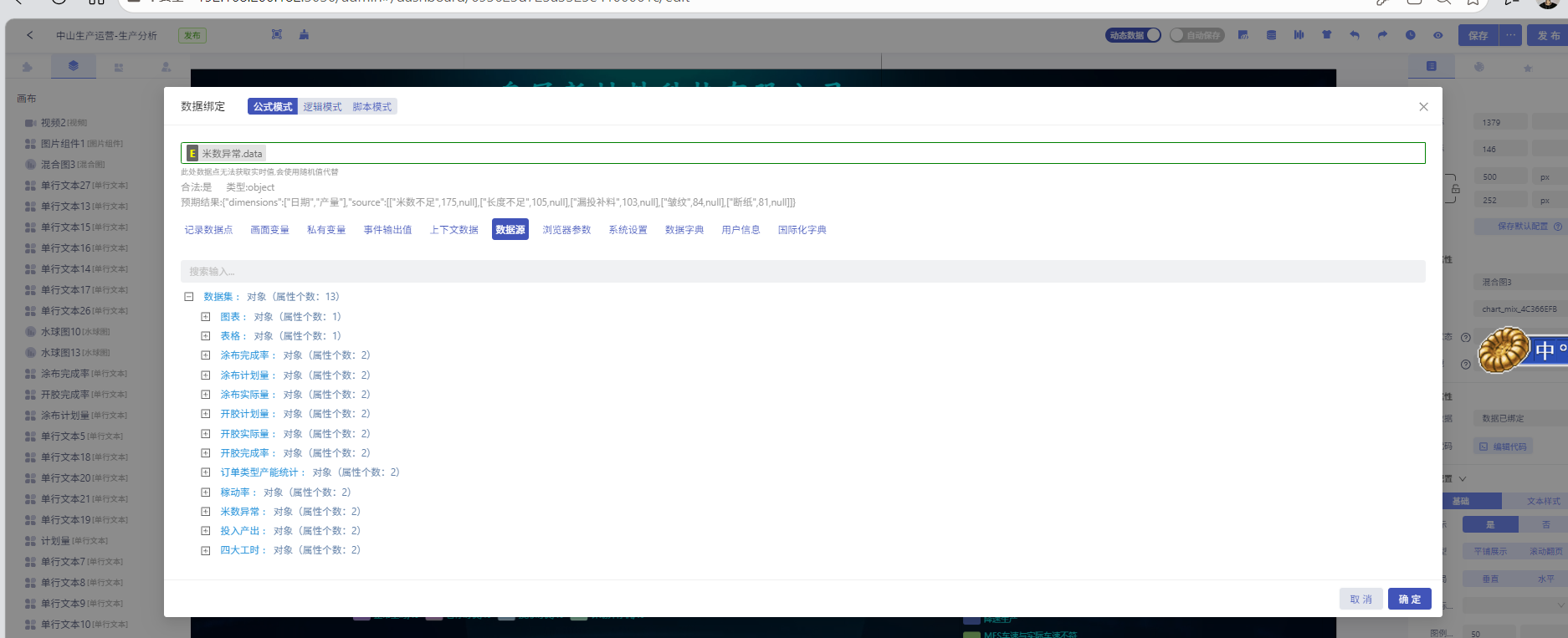Open the favorites star tab icon
1568x638 pixels.
point(1528,68)
